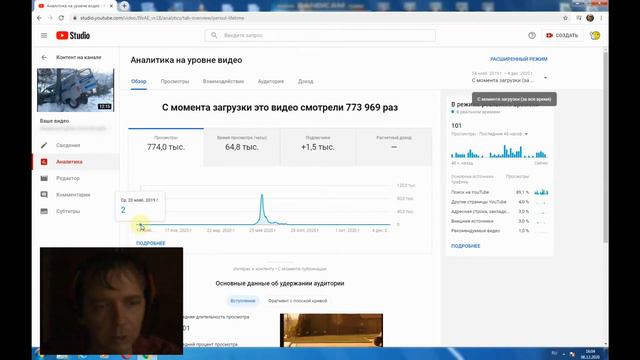The width and height of the screenshot is (640, 360).
Task: Click the search magnifier icon
Action: click(214, 36)
